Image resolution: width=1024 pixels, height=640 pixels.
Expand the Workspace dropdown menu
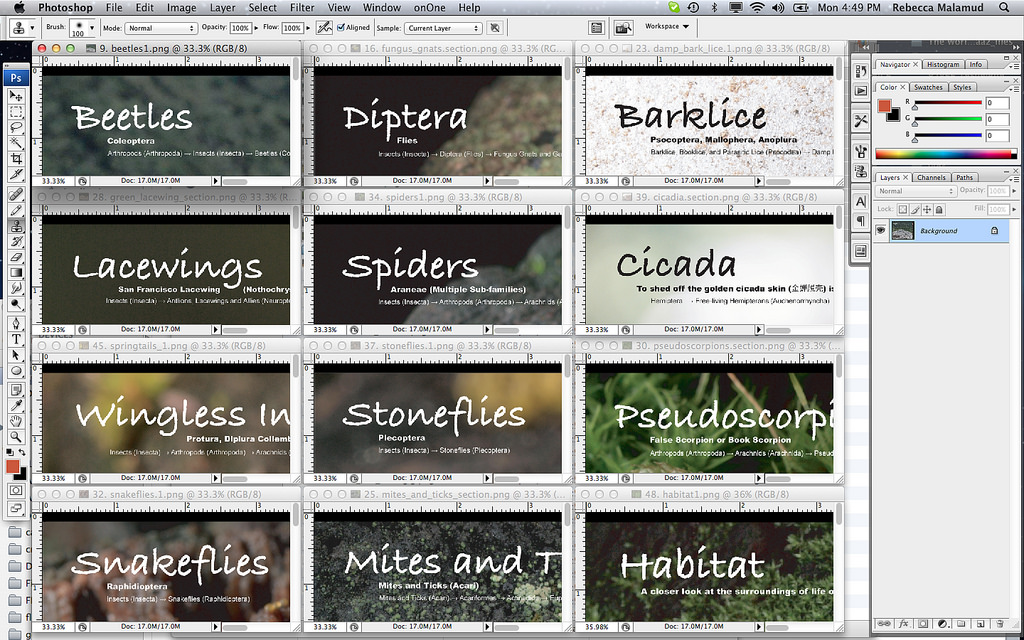(x=667, y=27)
